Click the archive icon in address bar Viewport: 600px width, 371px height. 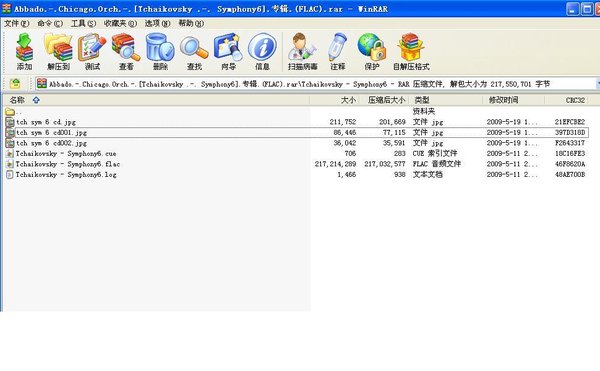42,83
